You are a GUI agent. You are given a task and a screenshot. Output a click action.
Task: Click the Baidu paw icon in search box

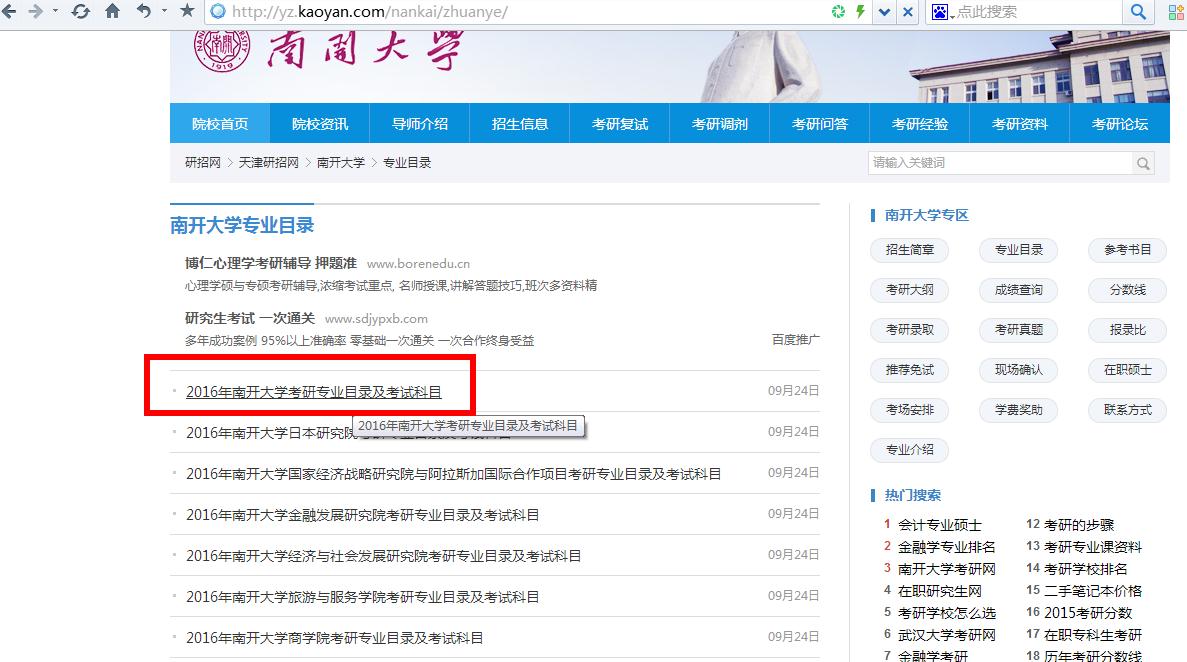tap(937, 12)
